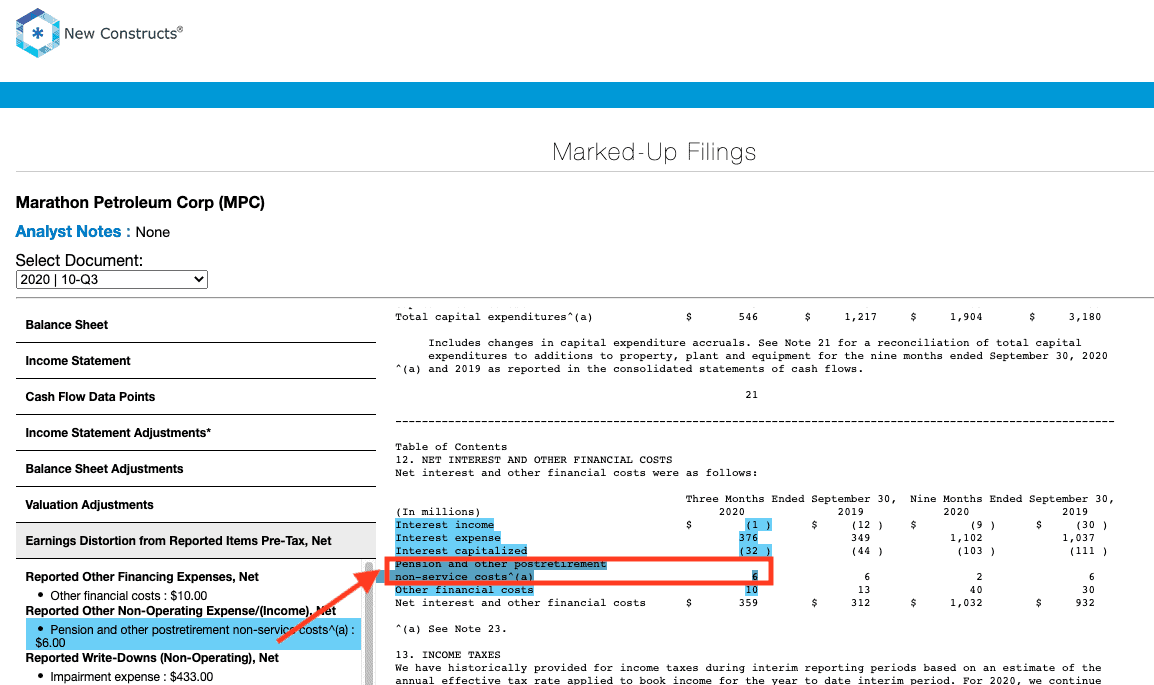The width and height of the screenshot is (1154, 685).
Task: Open Income Statement Adjustments section
Action: [196, 433]
